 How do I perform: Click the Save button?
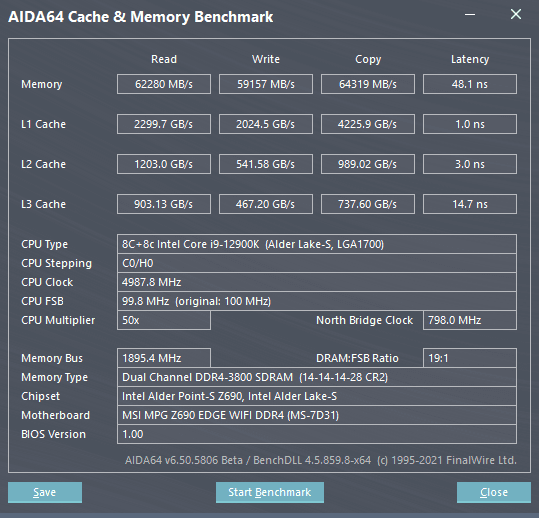[x=45, y=492]
